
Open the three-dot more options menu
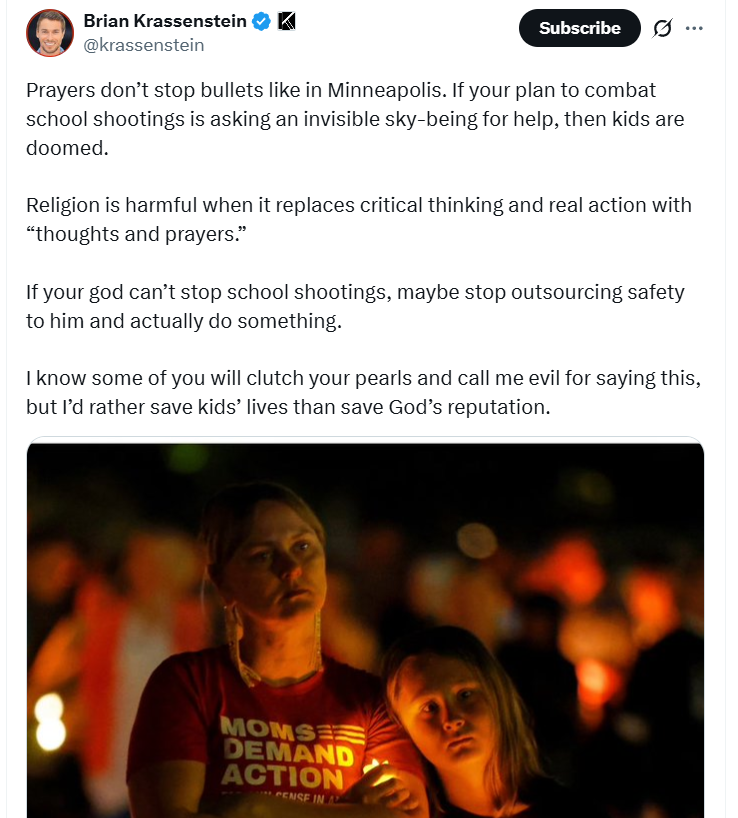click(x=694, y=28)
